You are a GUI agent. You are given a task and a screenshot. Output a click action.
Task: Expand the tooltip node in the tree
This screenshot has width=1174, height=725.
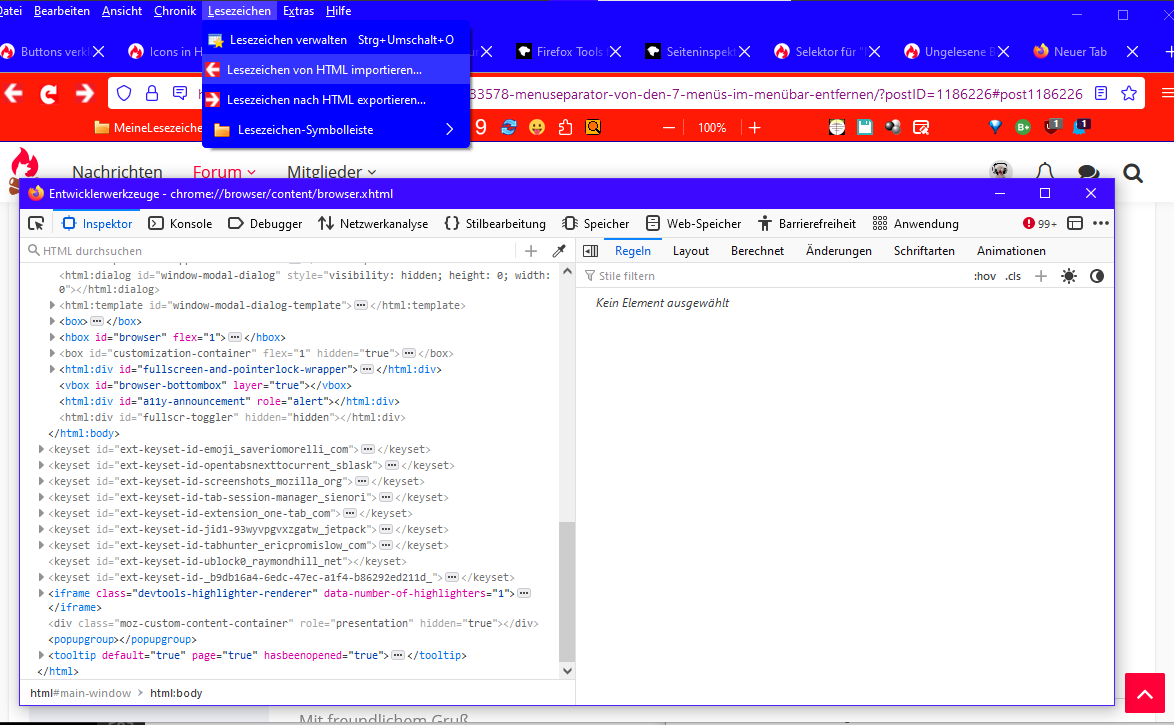(41, 655)
